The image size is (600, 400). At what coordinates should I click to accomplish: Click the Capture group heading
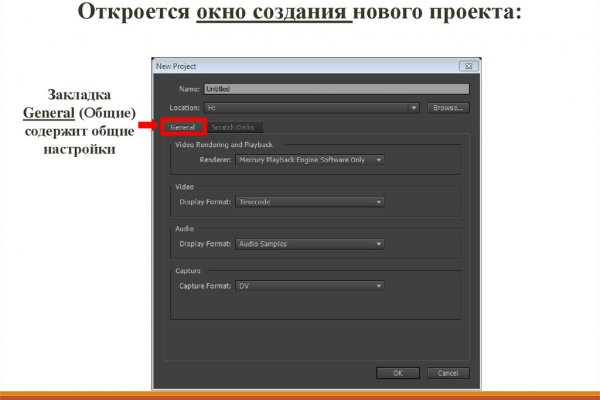(x=188, y=271)
